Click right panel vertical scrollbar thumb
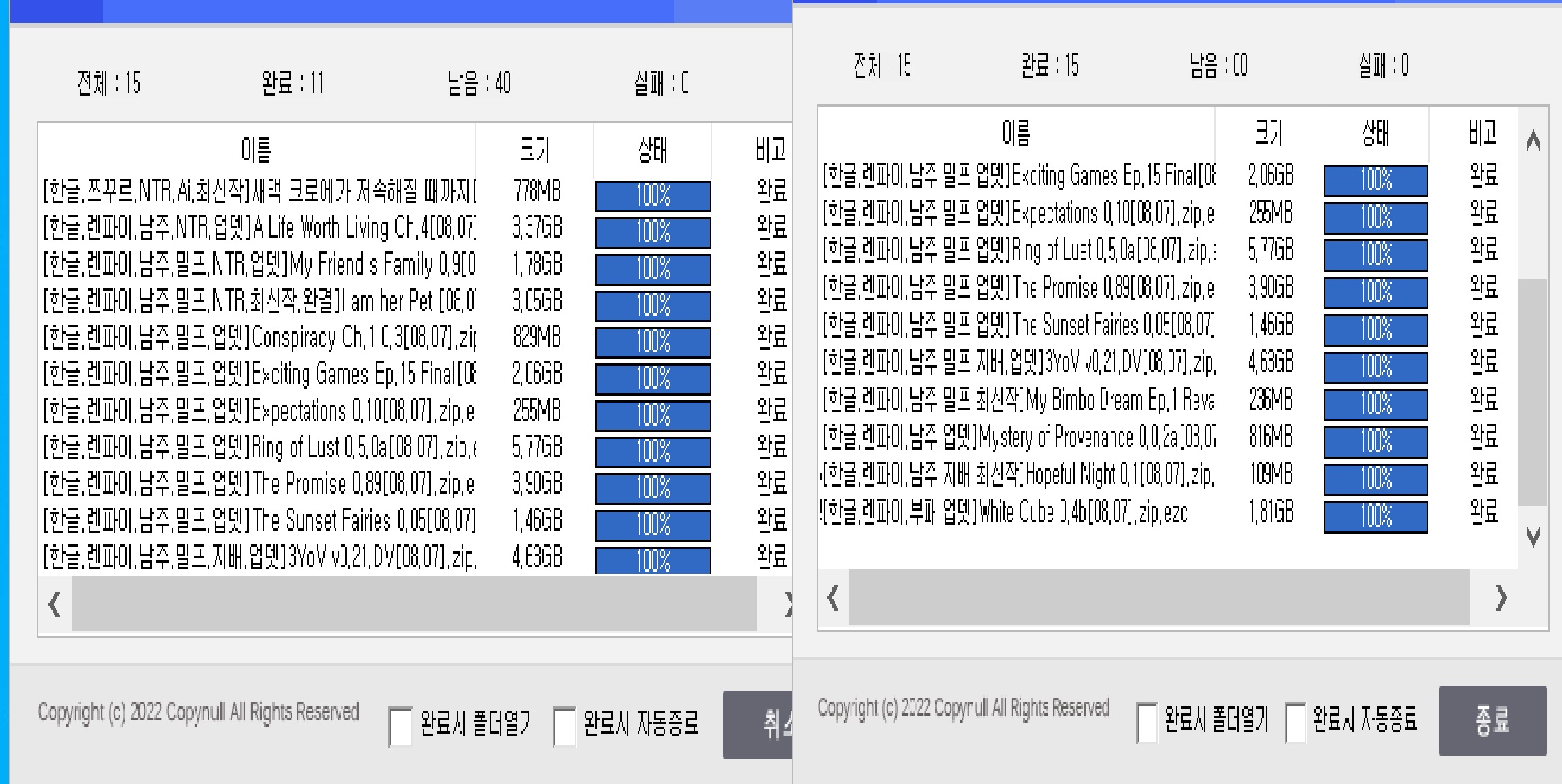The image size is (1562, 784). [x=1532, y=391]
